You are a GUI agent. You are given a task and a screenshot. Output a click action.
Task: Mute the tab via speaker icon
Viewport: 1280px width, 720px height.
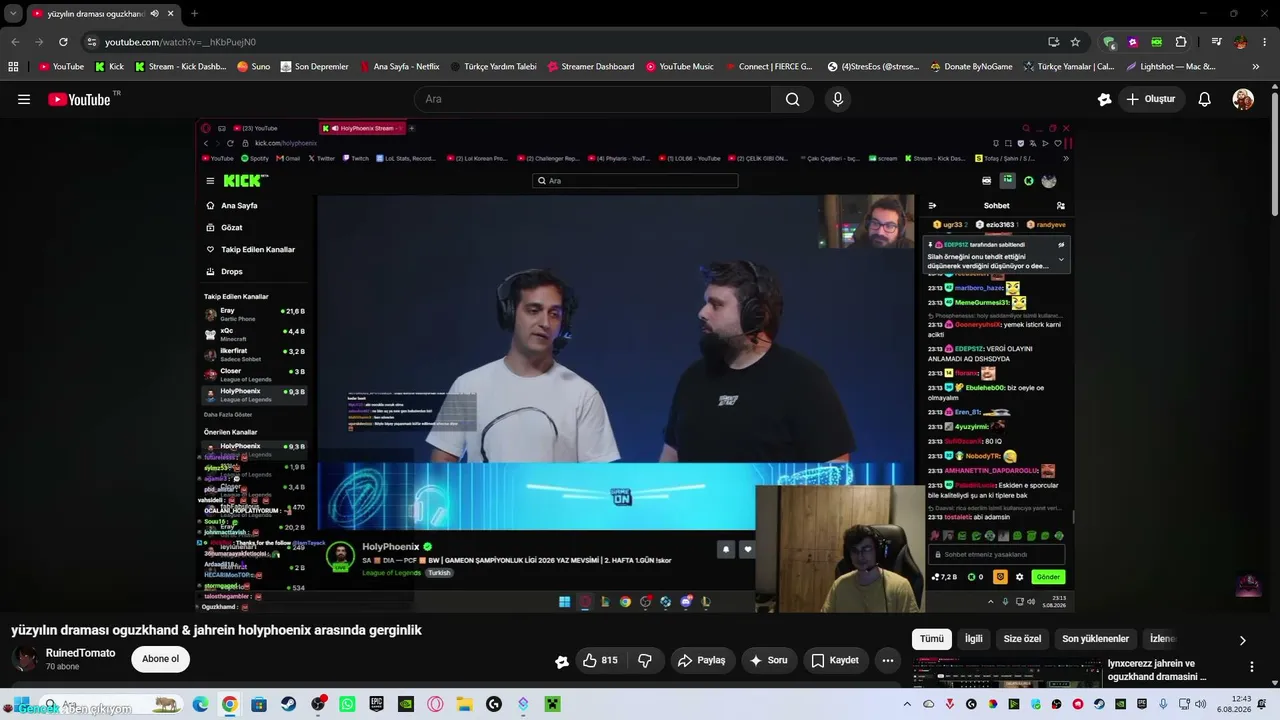154,14
